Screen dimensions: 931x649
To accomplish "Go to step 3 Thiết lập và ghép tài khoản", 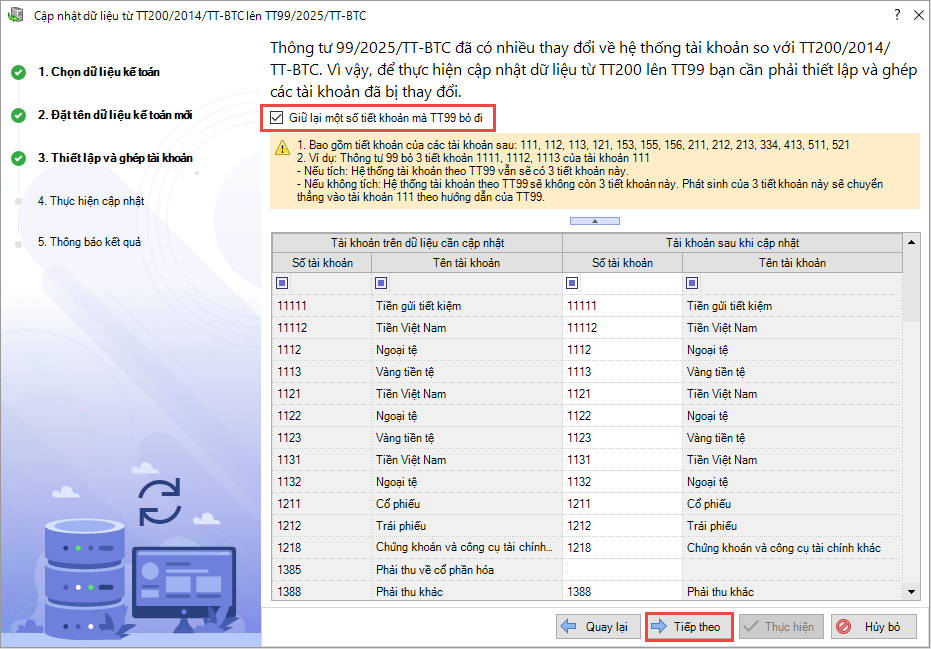I will [x=115, y=158].
